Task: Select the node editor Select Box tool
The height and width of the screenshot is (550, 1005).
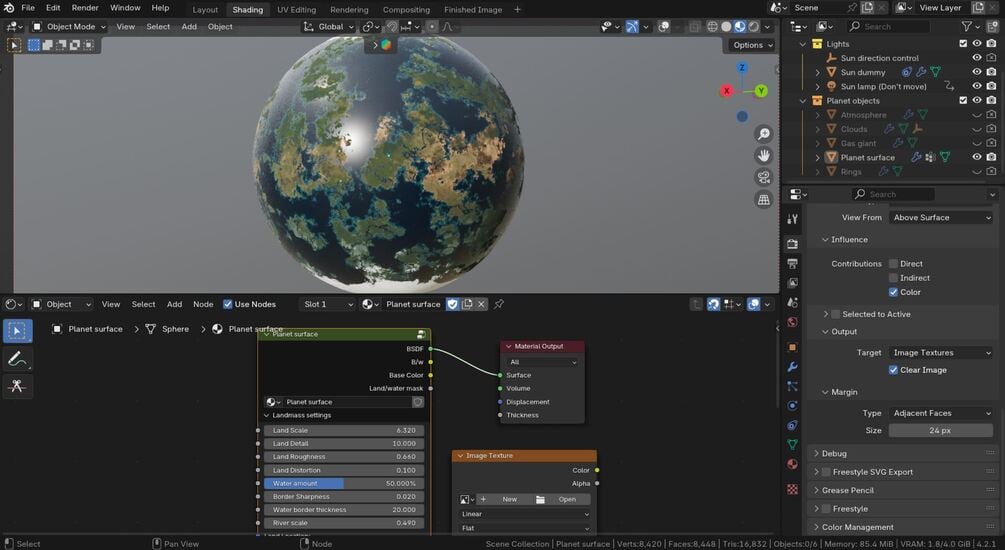Action: pyautogui.click(x=17, y=331)
